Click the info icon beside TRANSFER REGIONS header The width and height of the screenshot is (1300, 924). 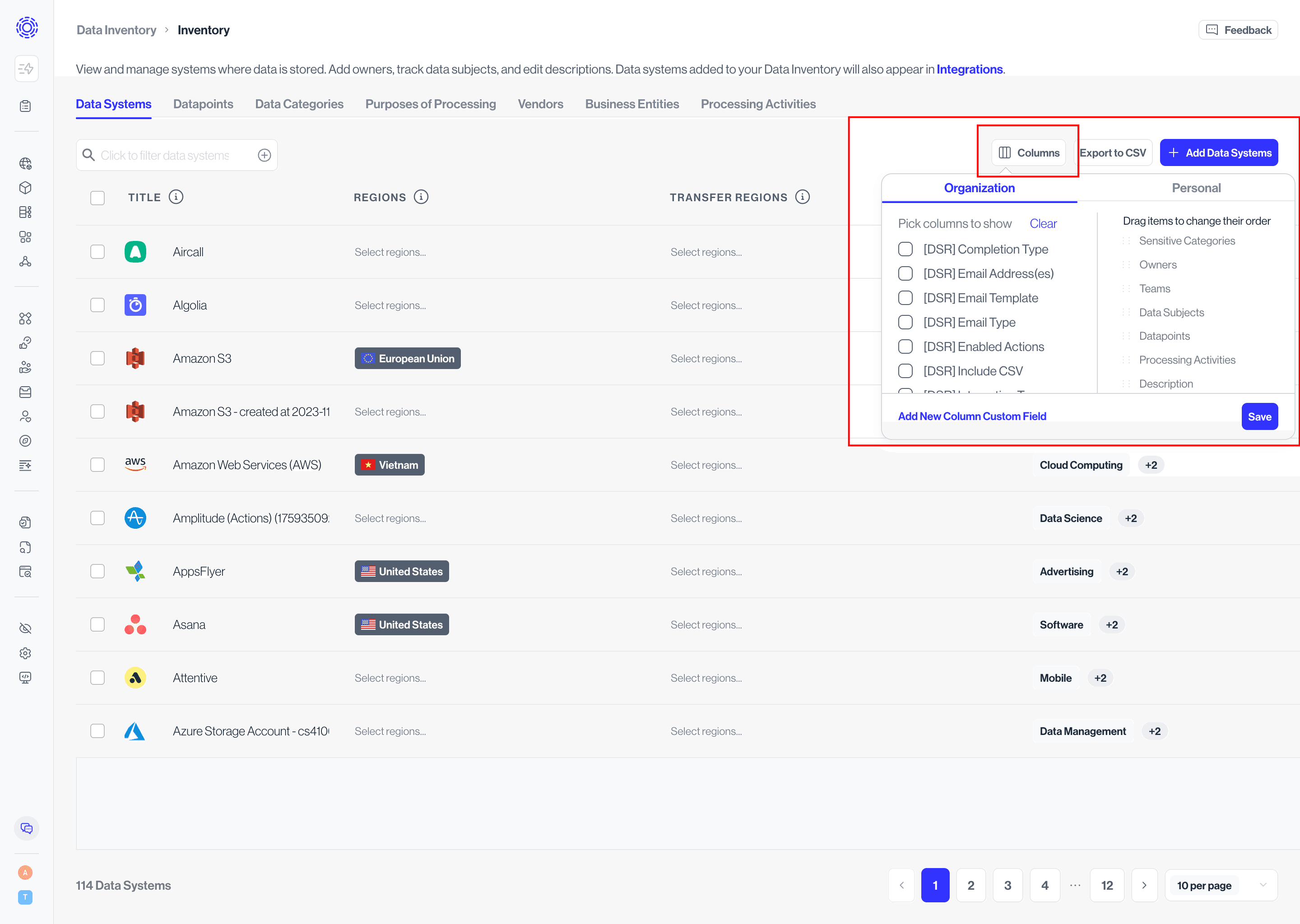click(x=803, y=197)
